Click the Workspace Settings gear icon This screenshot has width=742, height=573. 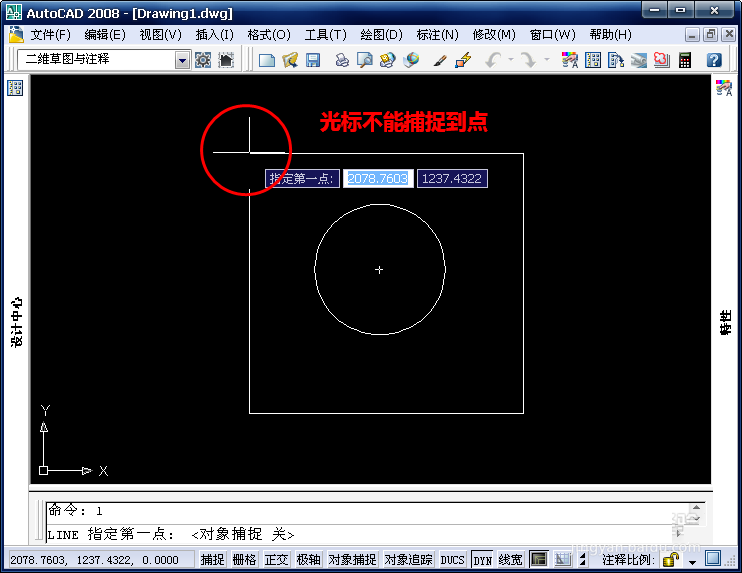pos(203,60)
